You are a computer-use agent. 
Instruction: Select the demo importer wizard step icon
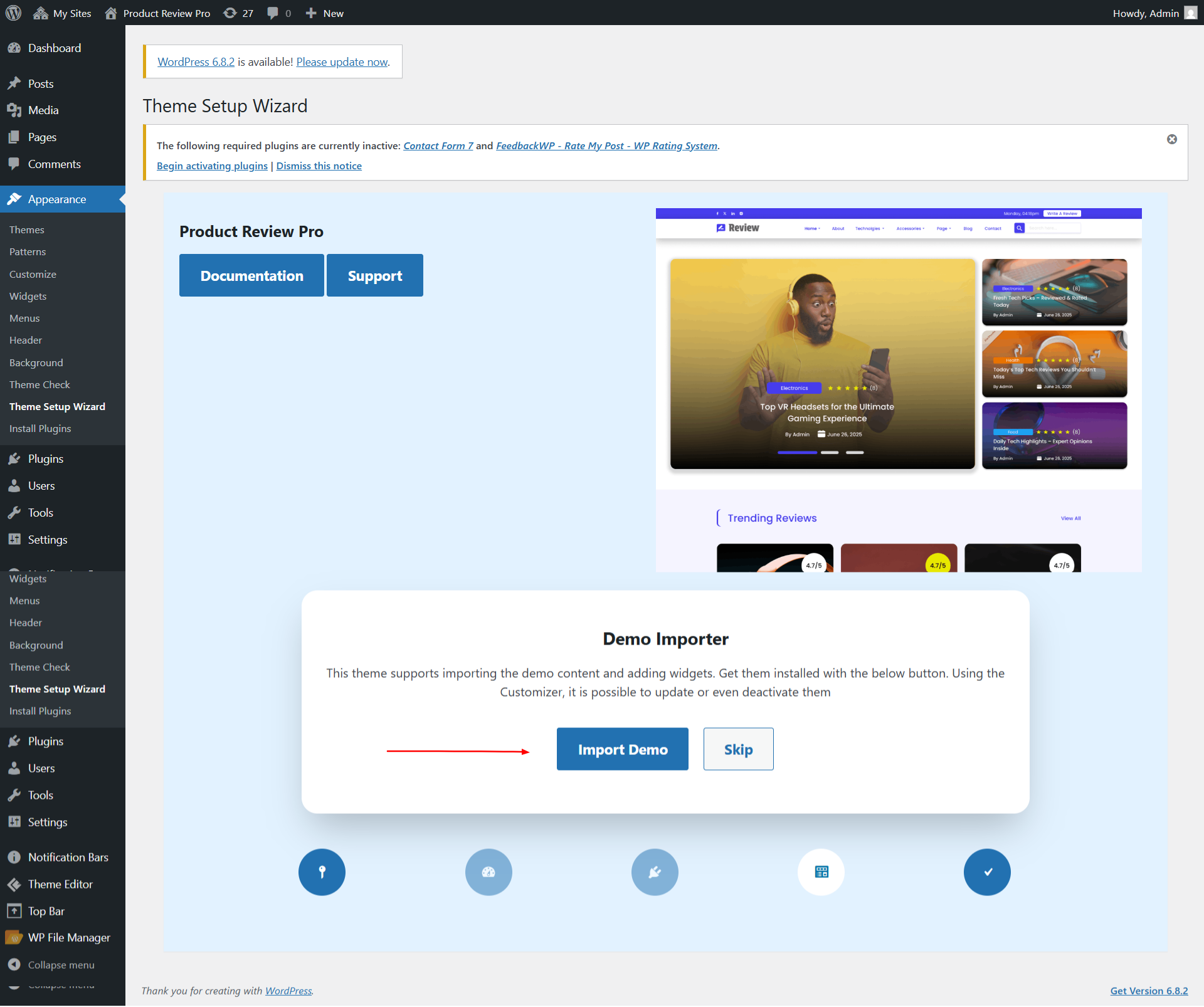(821, 872)
